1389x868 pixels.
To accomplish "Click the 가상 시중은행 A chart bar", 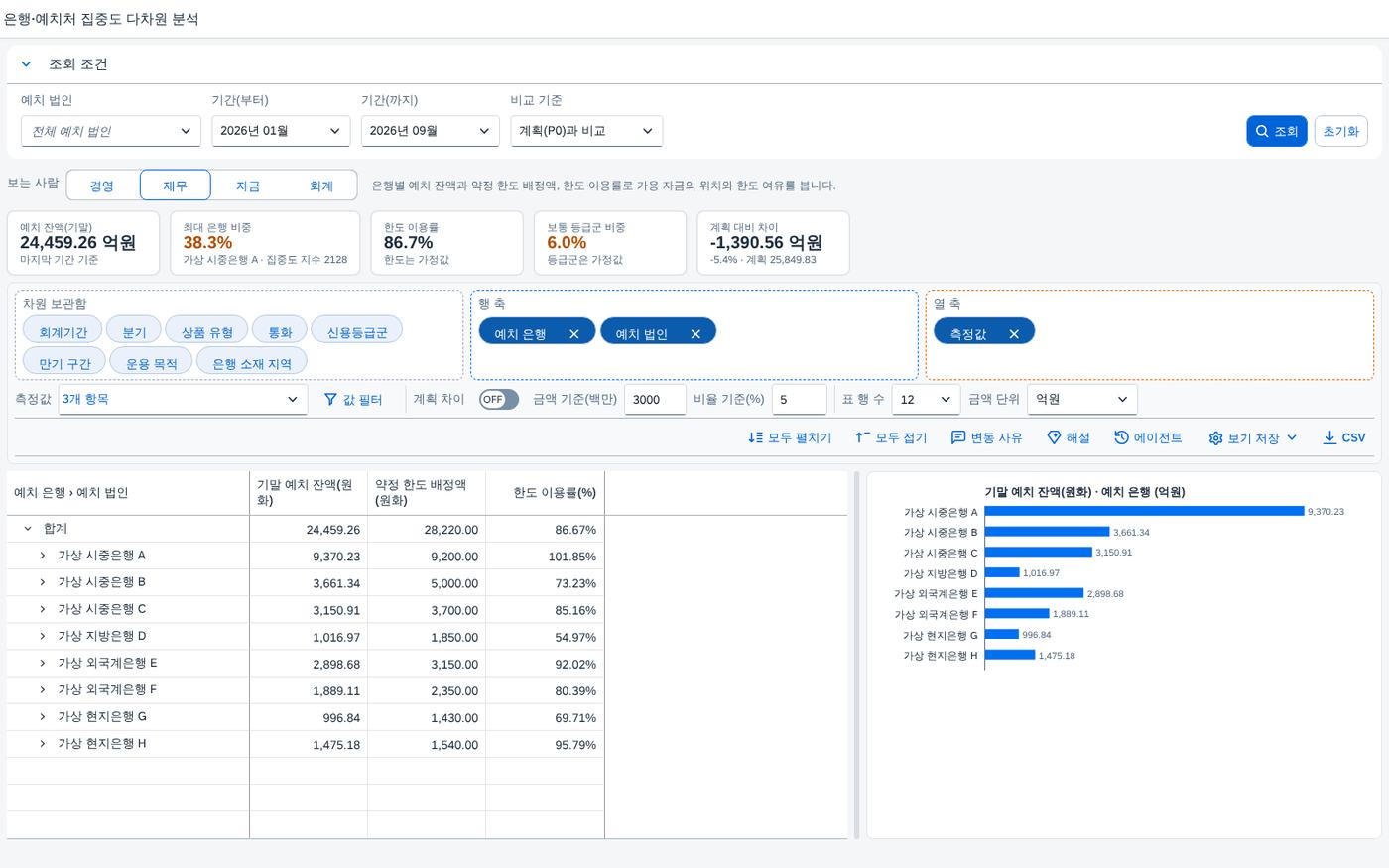I will (x=1145, y=512).
